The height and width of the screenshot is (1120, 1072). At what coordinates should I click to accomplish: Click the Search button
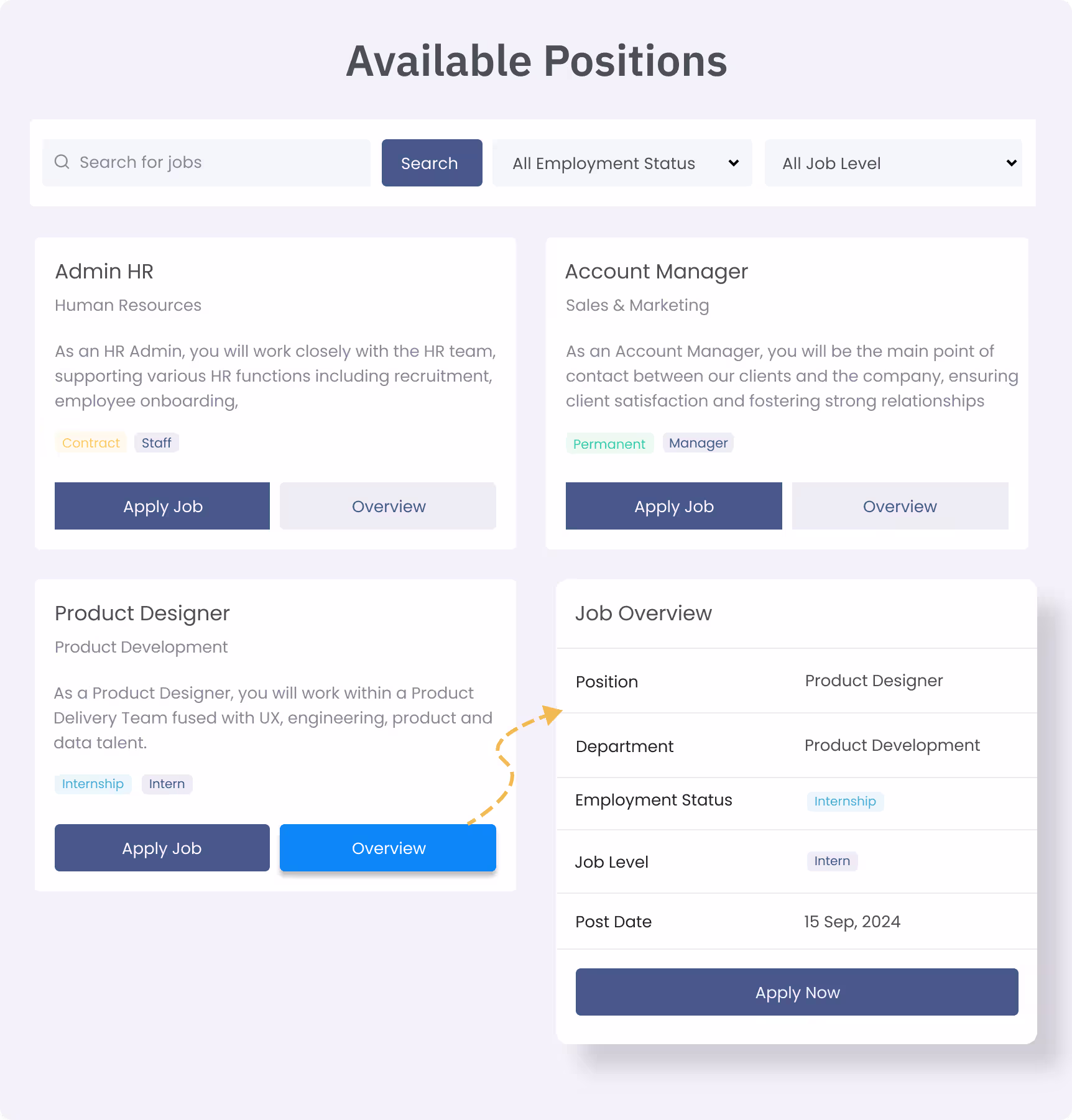tap(432, 163)
